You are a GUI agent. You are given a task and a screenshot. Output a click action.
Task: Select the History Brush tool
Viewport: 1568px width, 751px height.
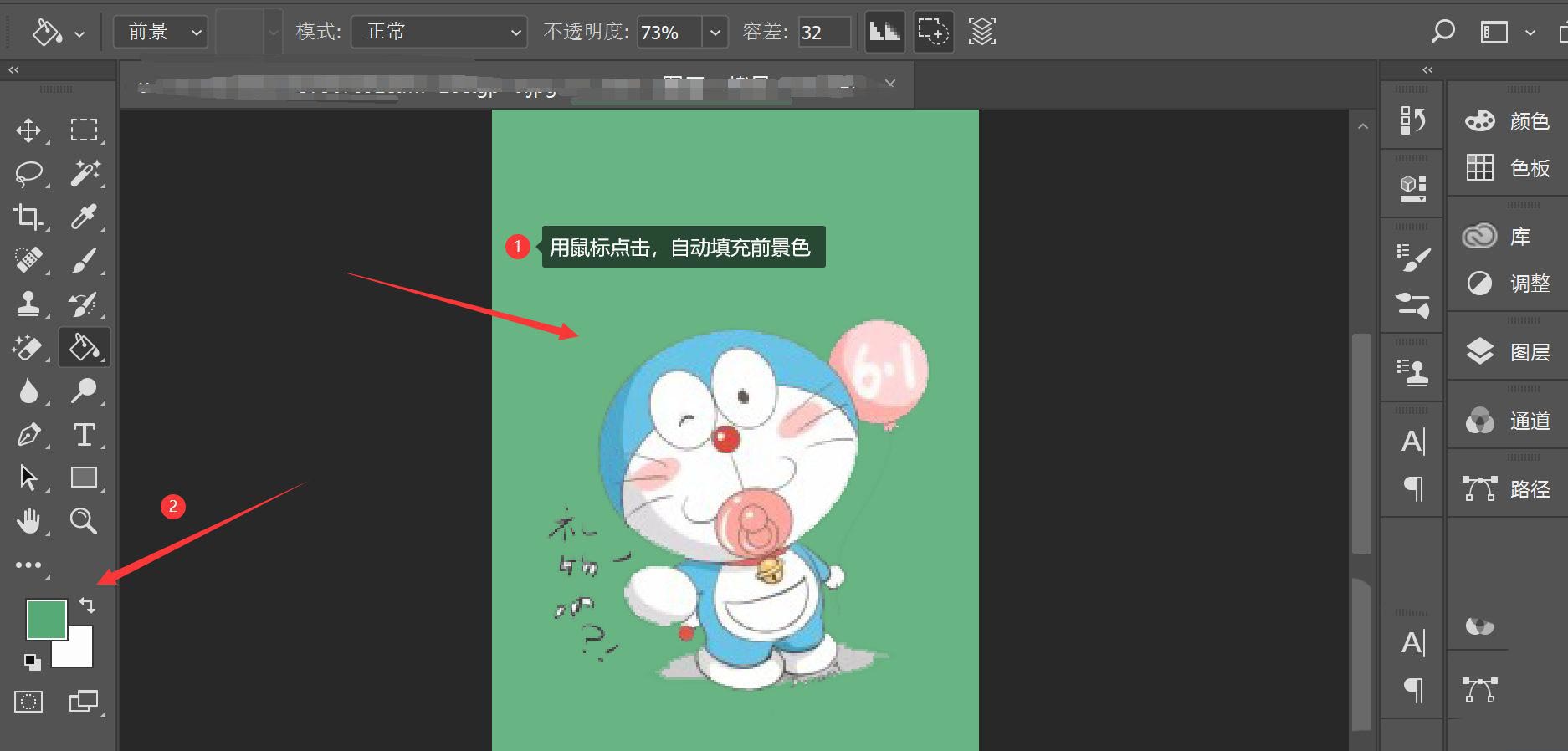pos(85,304)
